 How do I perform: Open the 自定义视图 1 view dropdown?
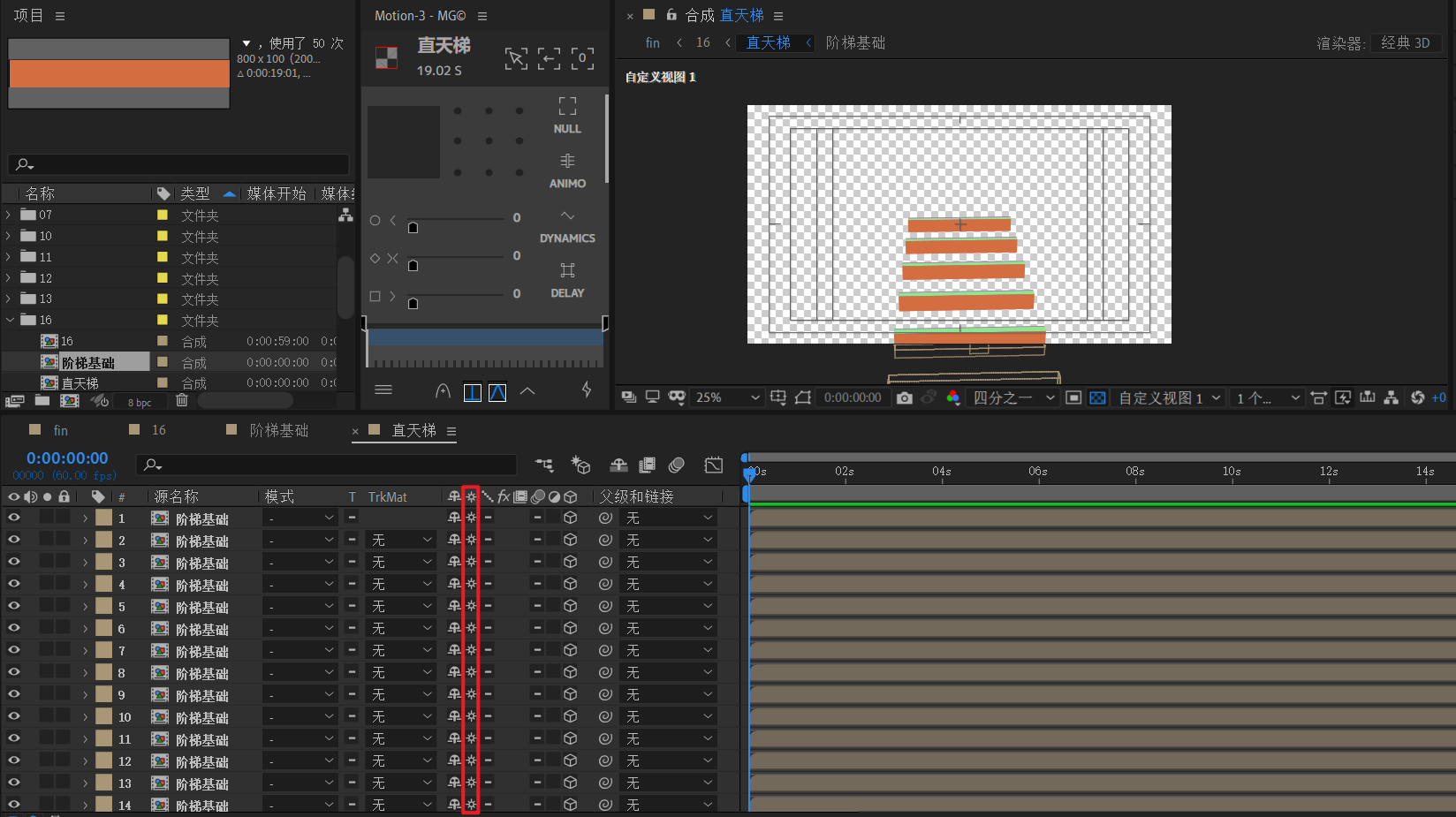click(x=1169, y=397)
